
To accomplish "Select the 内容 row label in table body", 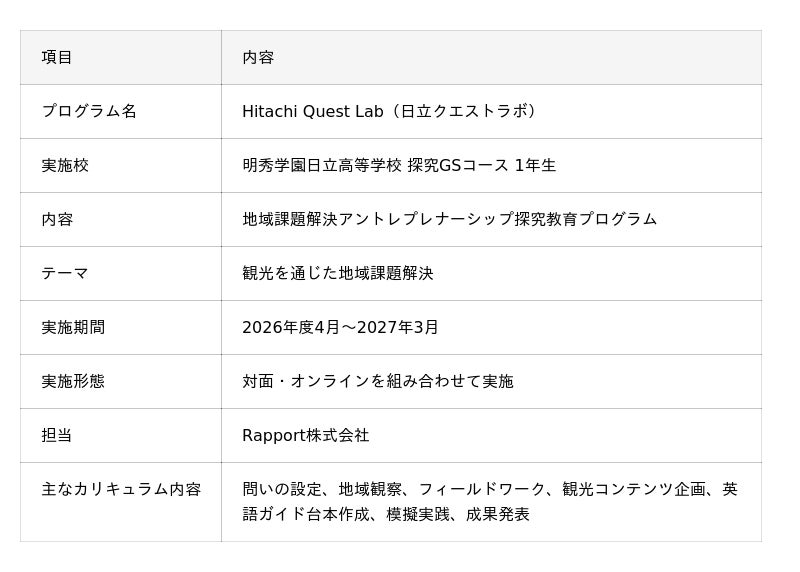I will (57, 219).
